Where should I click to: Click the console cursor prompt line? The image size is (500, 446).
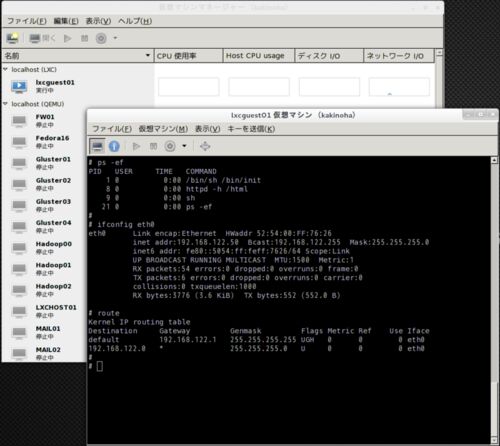[x=96, y=366]
